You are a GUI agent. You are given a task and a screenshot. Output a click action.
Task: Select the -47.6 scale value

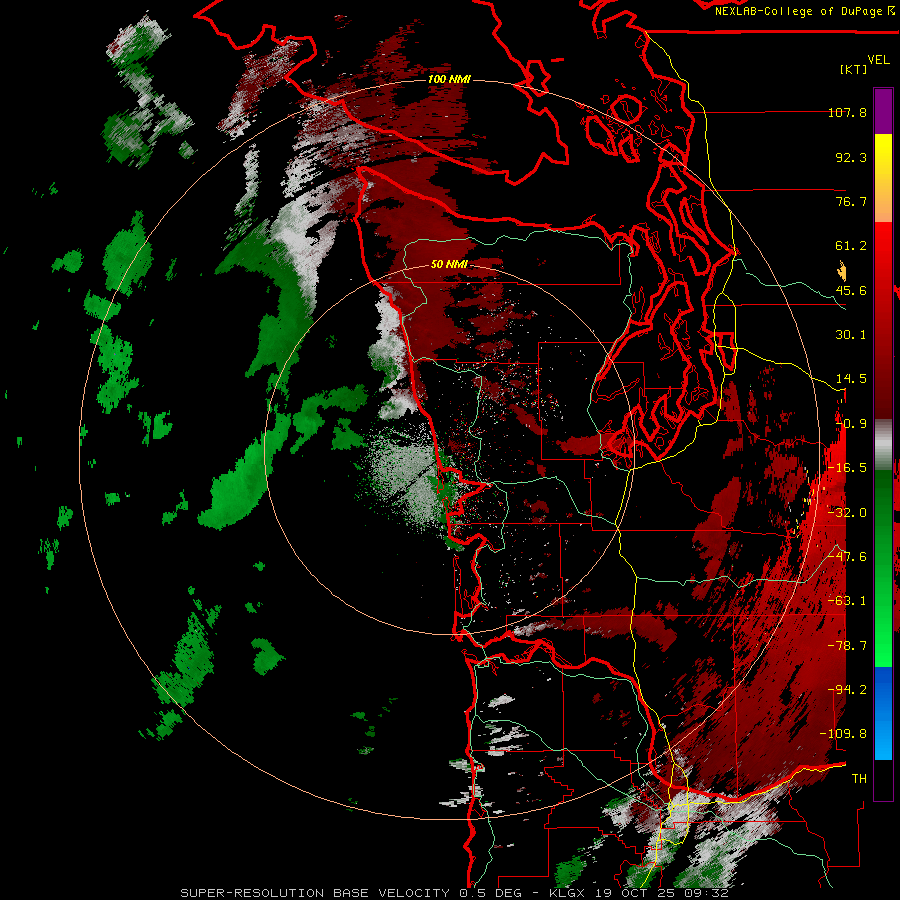(x=847, y=557)
